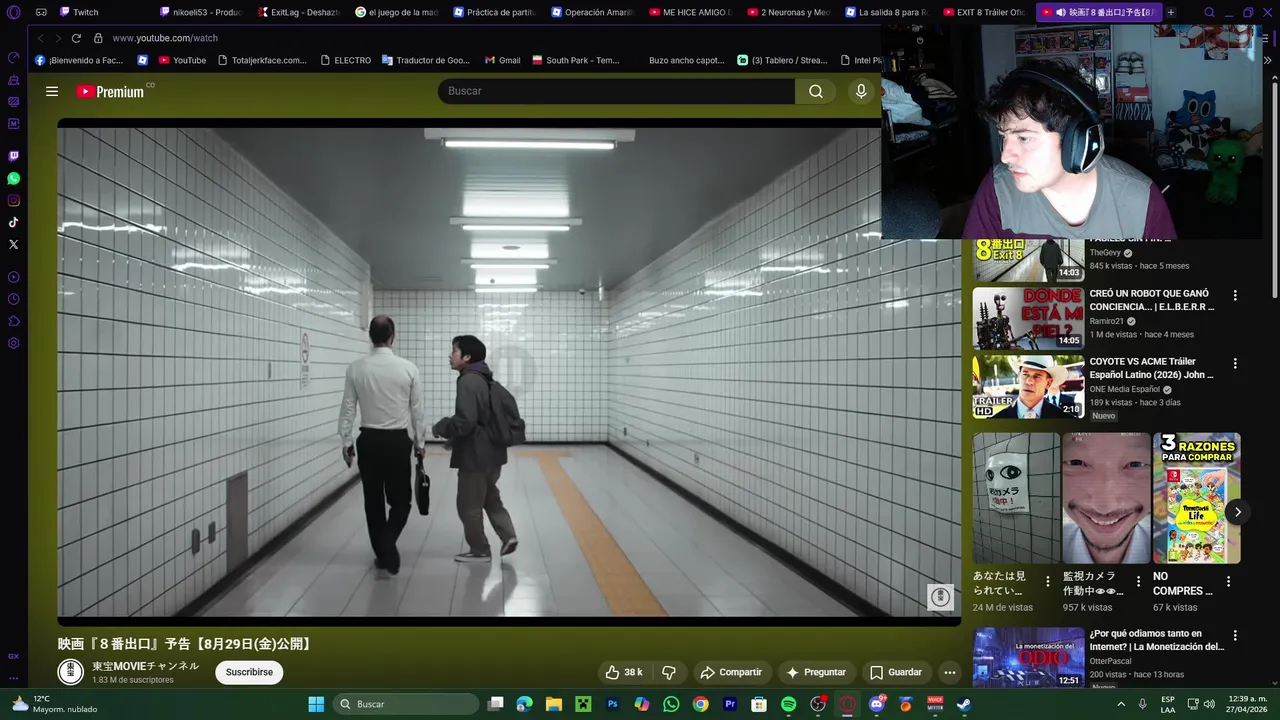1280x720 pixels.
Task: Open Twitch in Opera sidebar
Action: [13, 156]
